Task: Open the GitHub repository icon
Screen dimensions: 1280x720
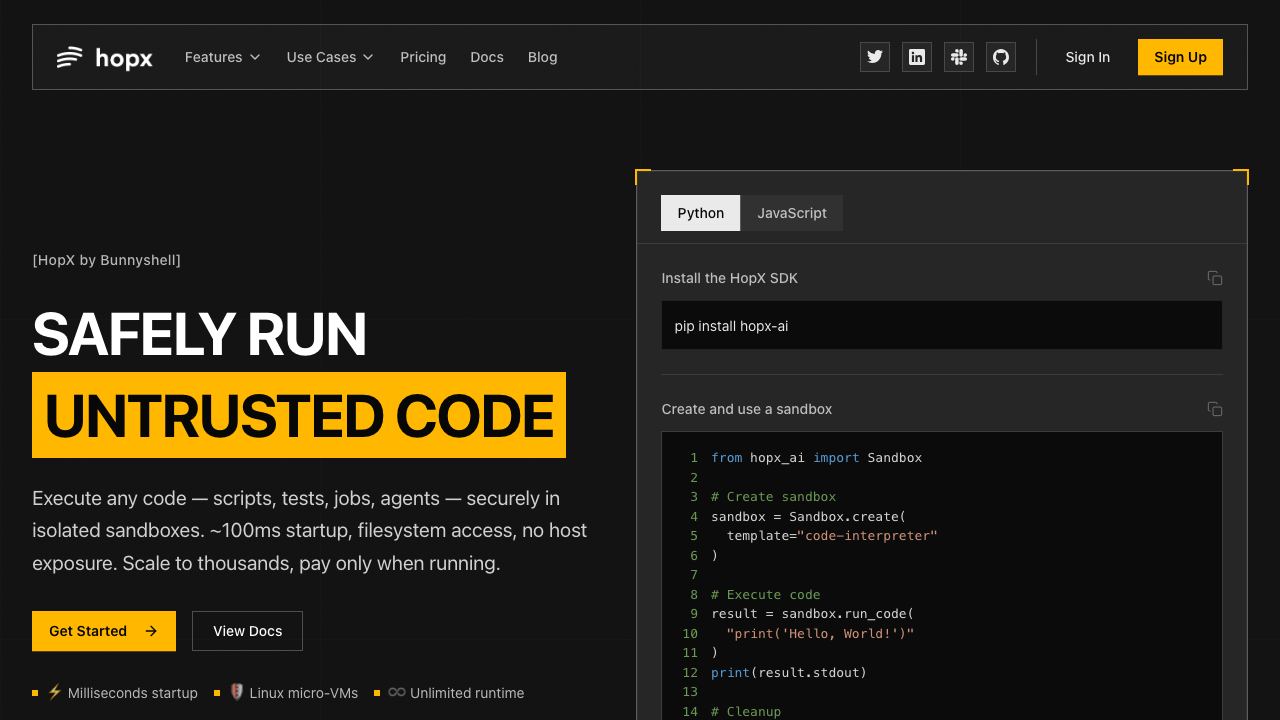Action: coord(1001,57)
